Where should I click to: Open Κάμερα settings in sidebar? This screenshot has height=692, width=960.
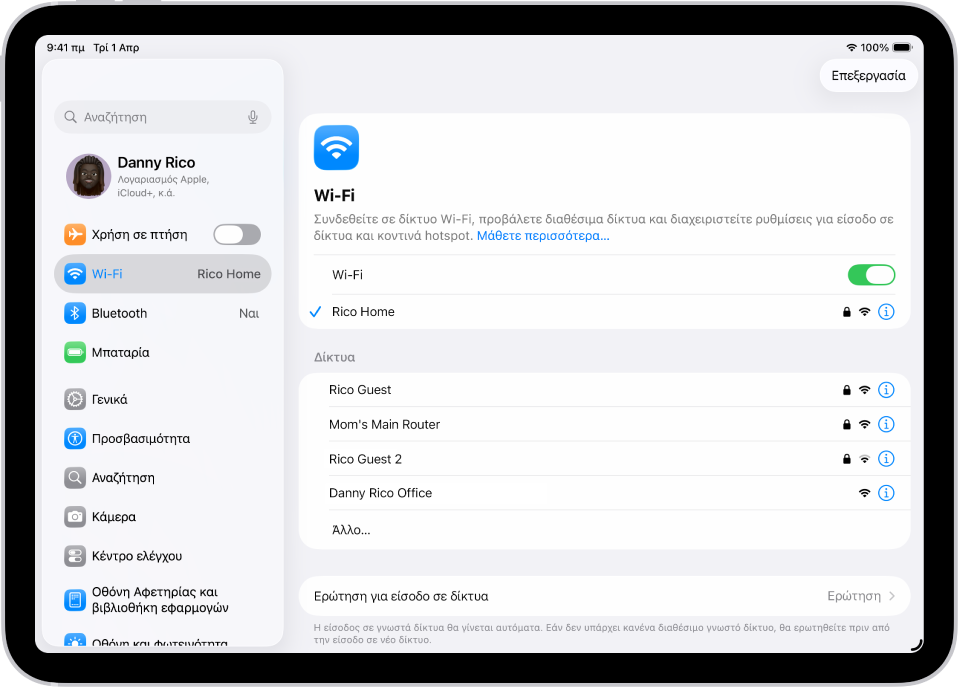(163, 517)
